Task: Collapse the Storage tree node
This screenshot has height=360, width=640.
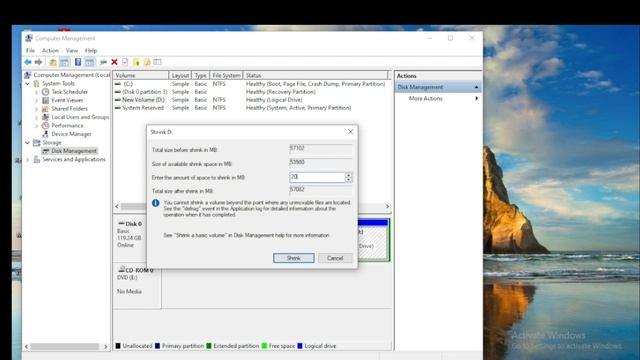Action: [x=28, y=143]
